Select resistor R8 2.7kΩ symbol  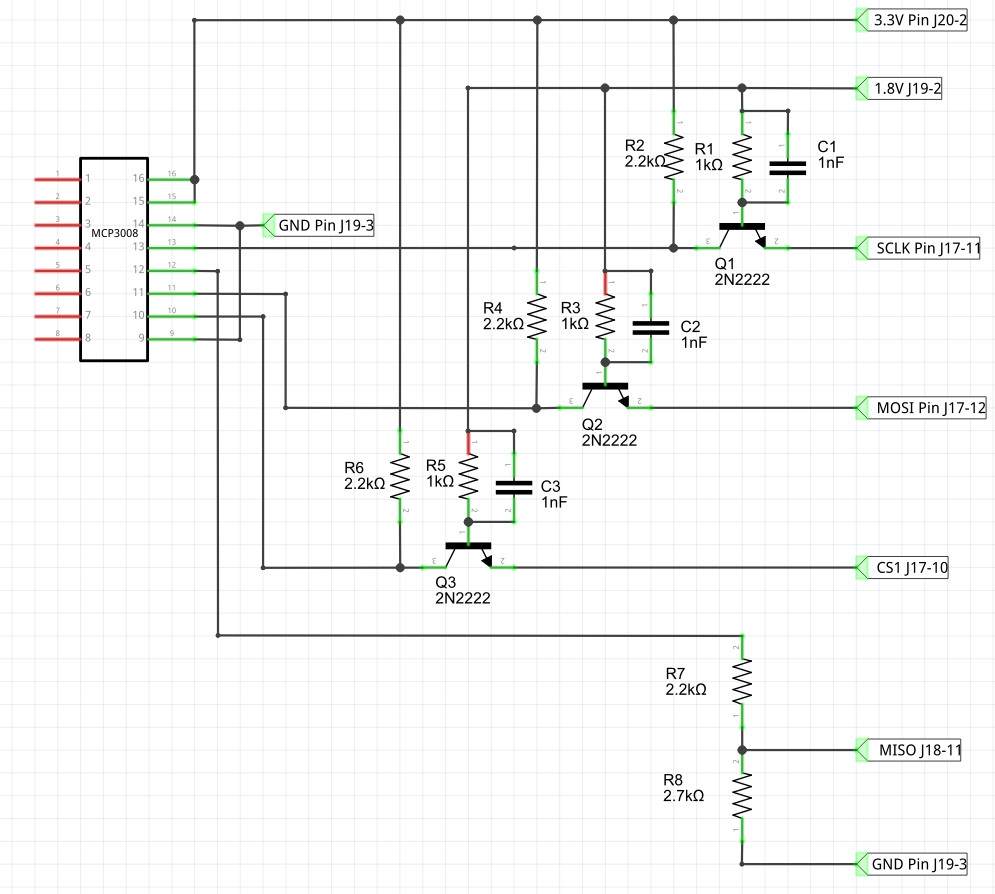[742, 796]
